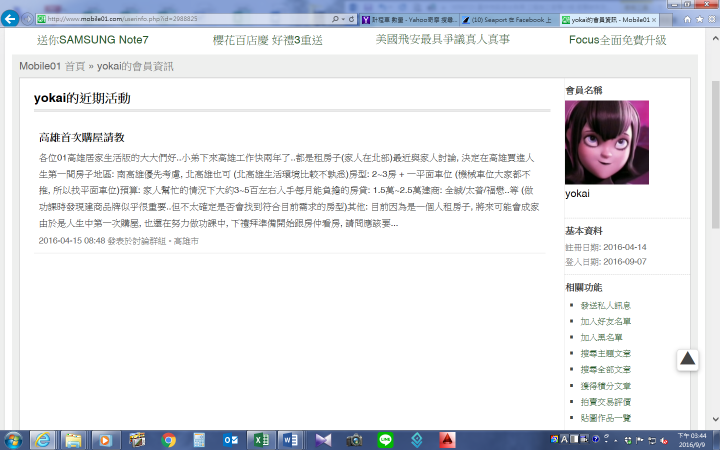Open the 美國飛安最具爭議真人真事 link
This screenshot has height=450, width=720.
[x=443, y=39]
